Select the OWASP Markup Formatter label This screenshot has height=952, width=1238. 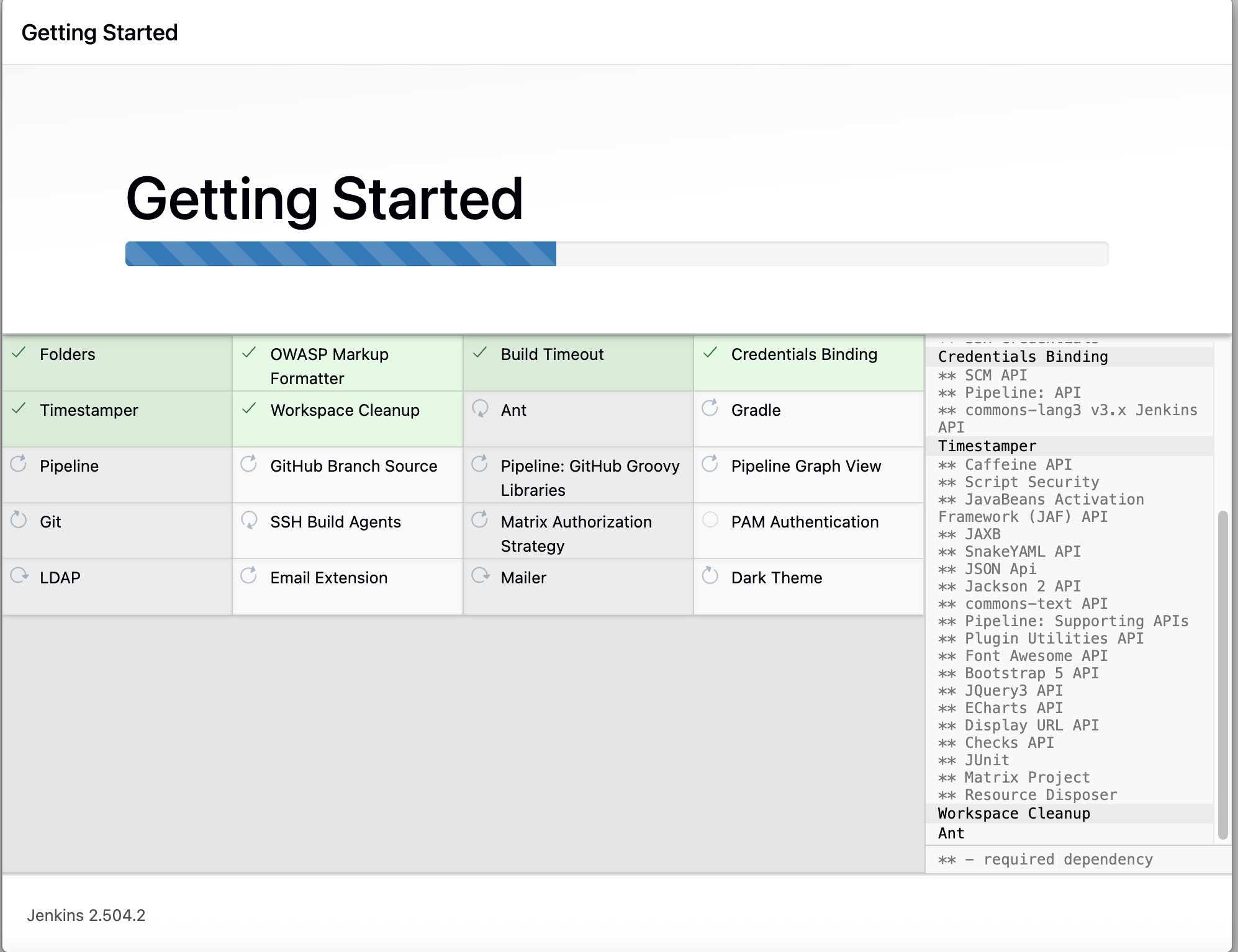click(330, 366)
